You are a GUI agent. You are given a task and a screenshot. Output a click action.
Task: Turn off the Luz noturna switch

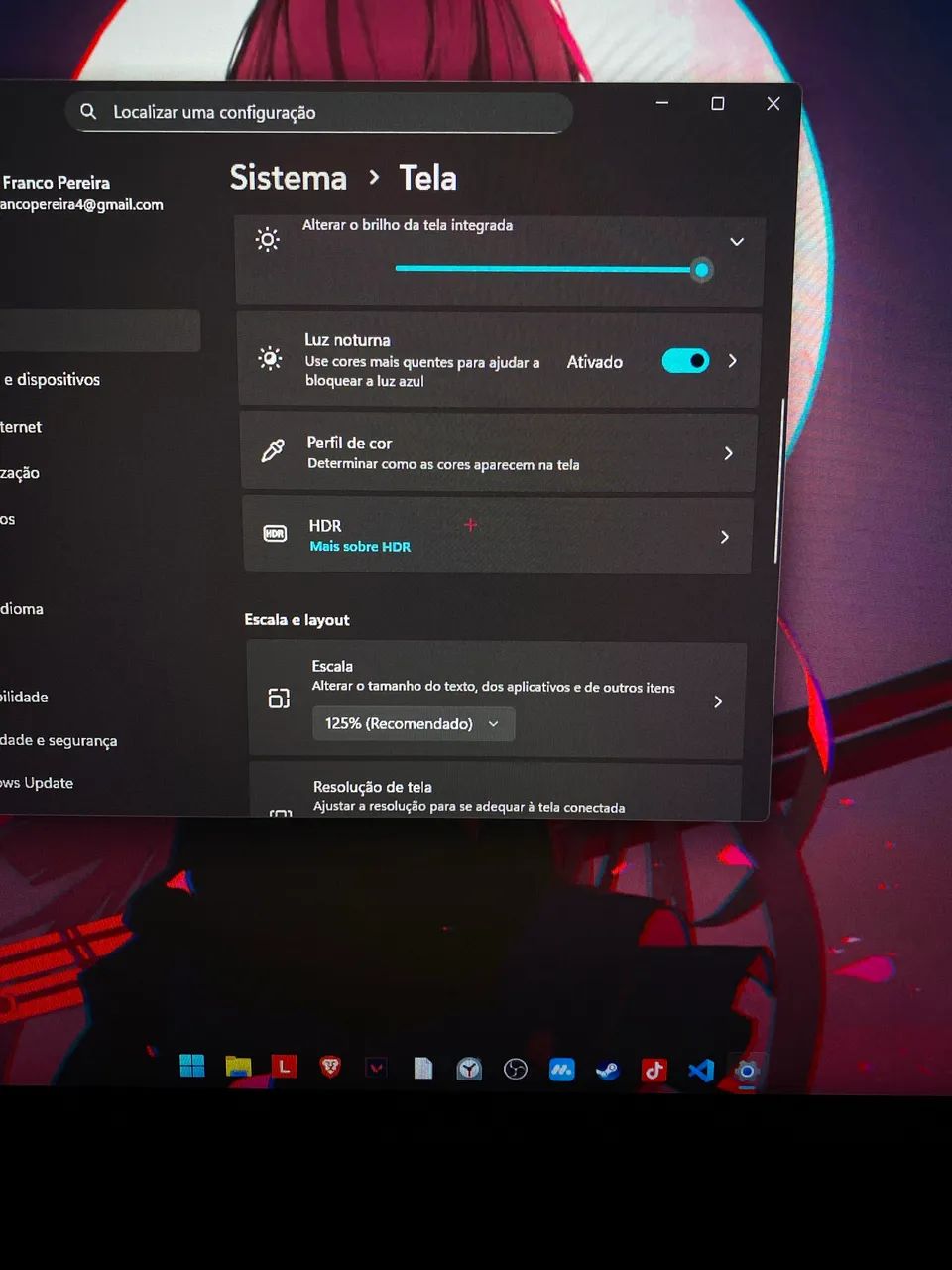point(685,361)
